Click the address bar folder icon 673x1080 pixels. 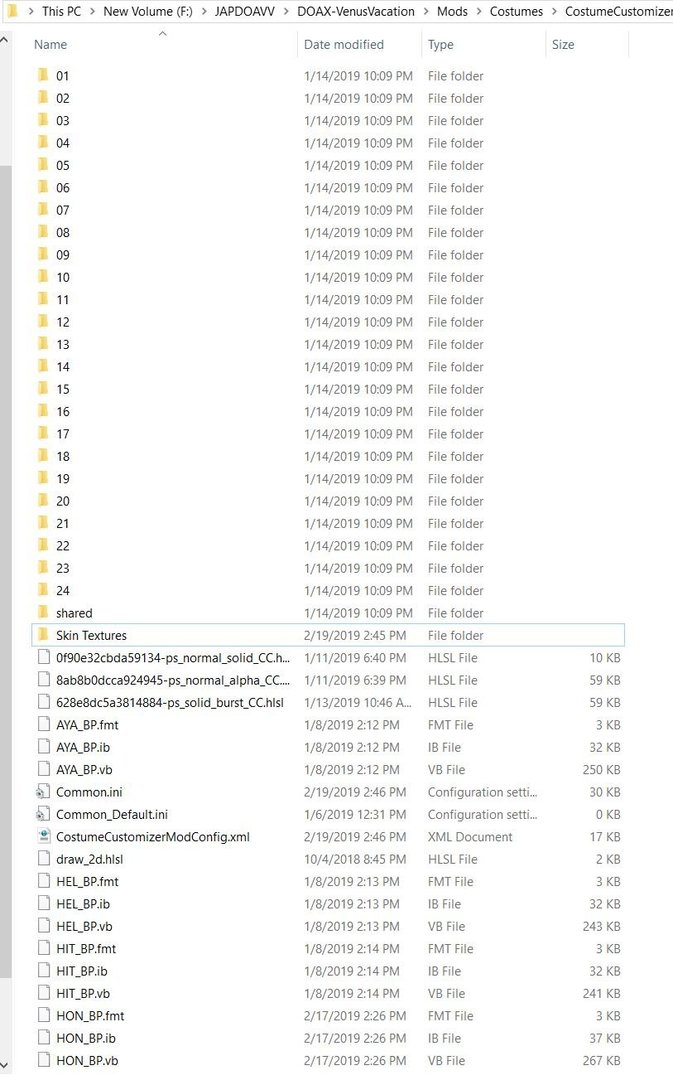12,11
